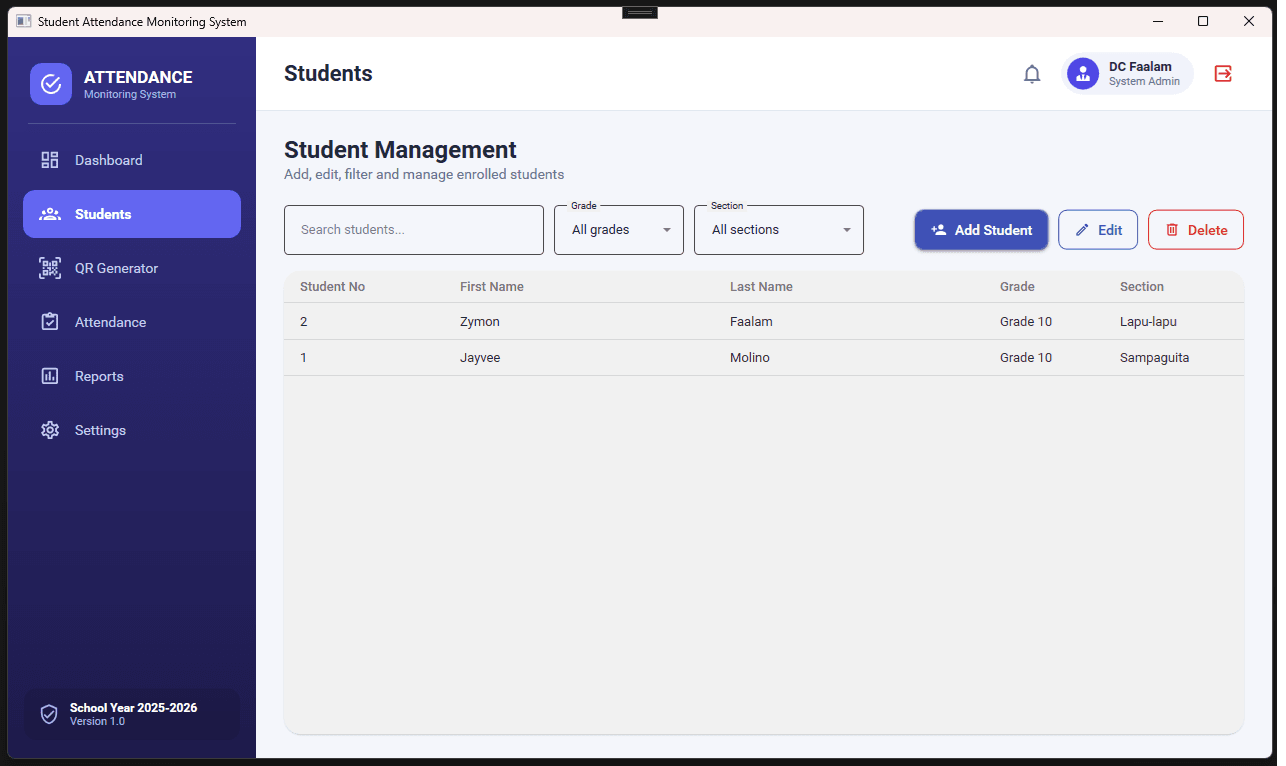The width and height of the screenshot is (1286, 766).
Task: Open the Reports section
Action: click(132, 376)
